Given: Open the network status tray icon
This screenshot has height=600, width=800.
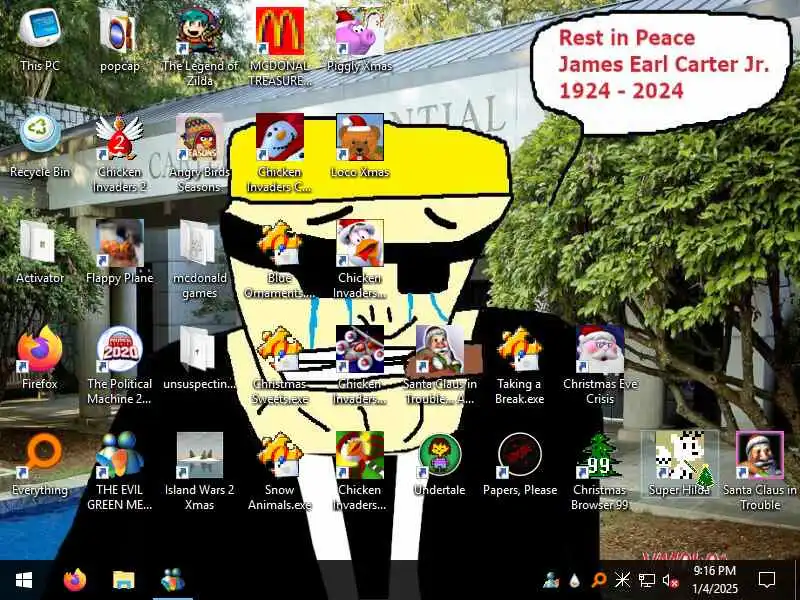Looking at the screenshot, I should coord(647,580).
